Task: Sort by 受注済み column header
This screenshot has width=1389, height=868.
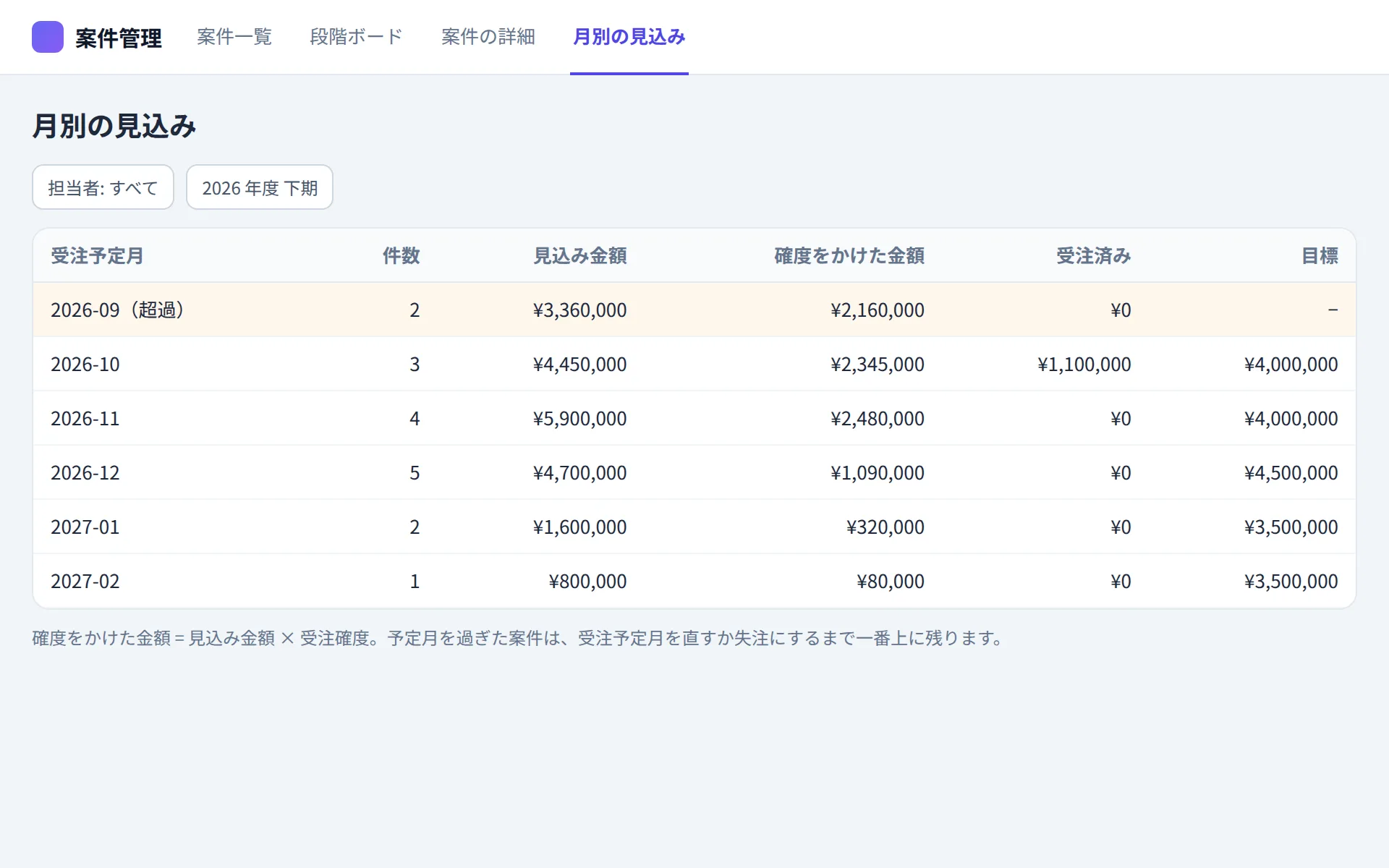Action: (1093, 255)
